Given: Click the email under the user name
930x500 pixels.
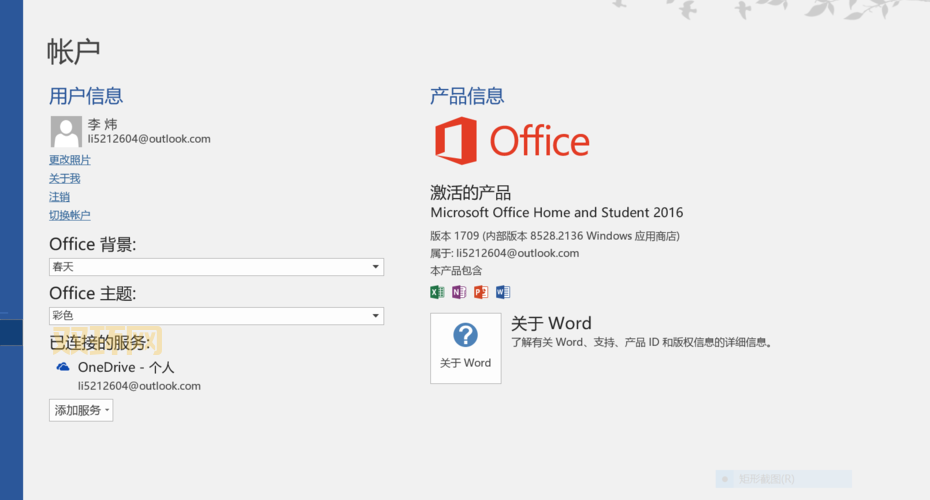Looking at the screenshot, I should pyautogui.click(x=149, y=139).
